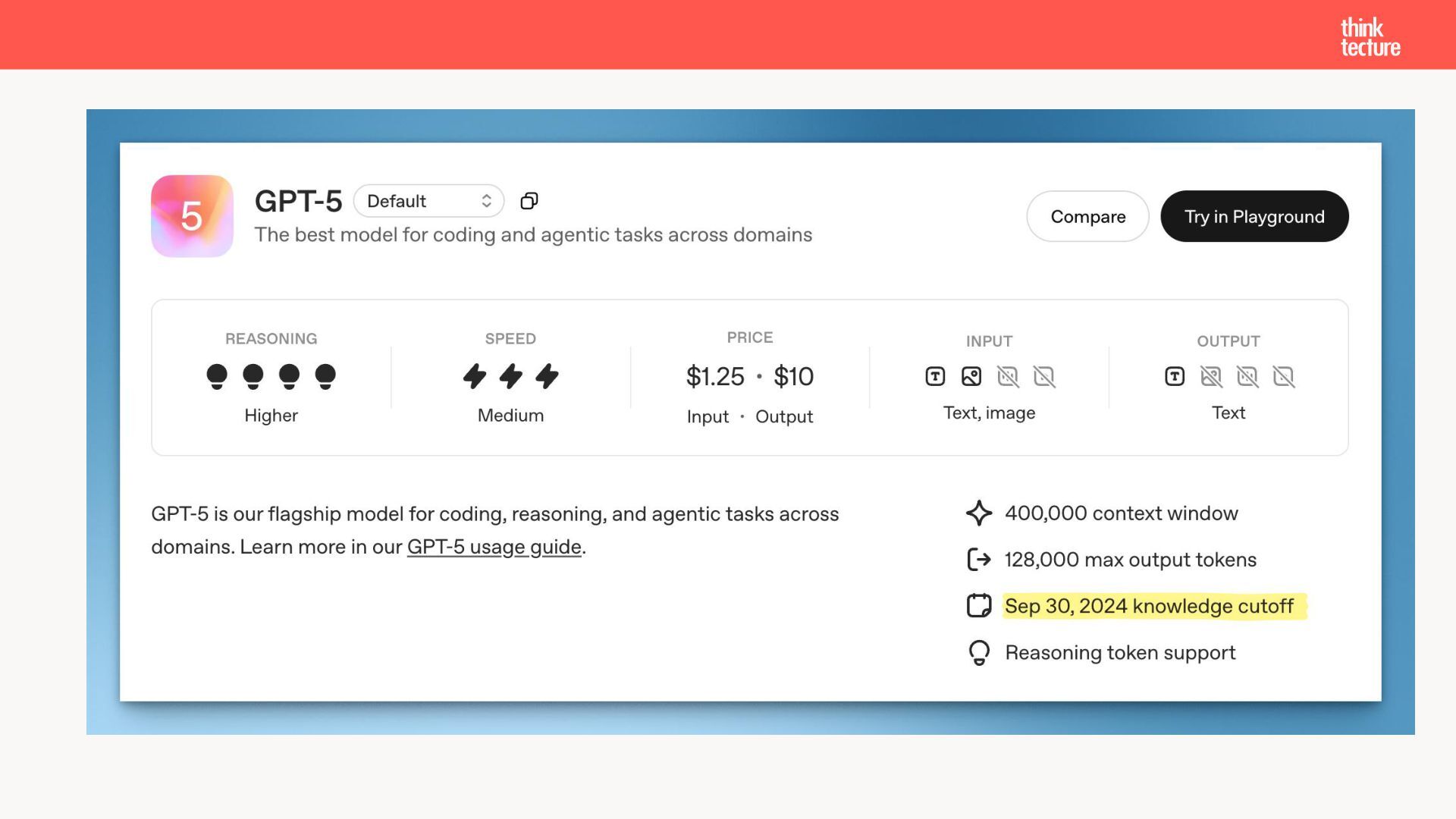
Task: Open the GPT-5 usage guide link
Action: [x=494, y=547]
